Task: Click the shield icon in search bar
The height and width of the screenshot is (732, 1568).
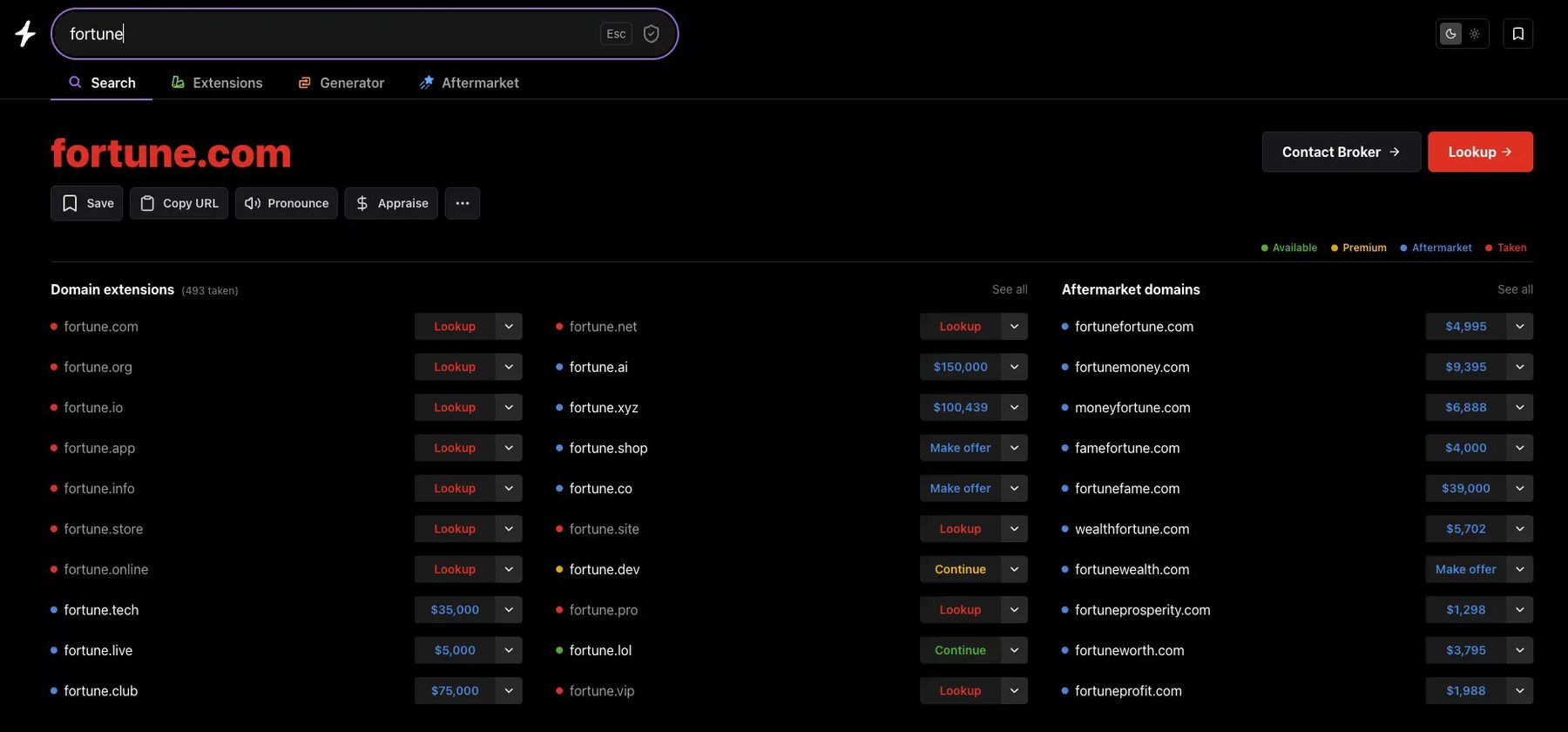Action: [x=651, y=34]
